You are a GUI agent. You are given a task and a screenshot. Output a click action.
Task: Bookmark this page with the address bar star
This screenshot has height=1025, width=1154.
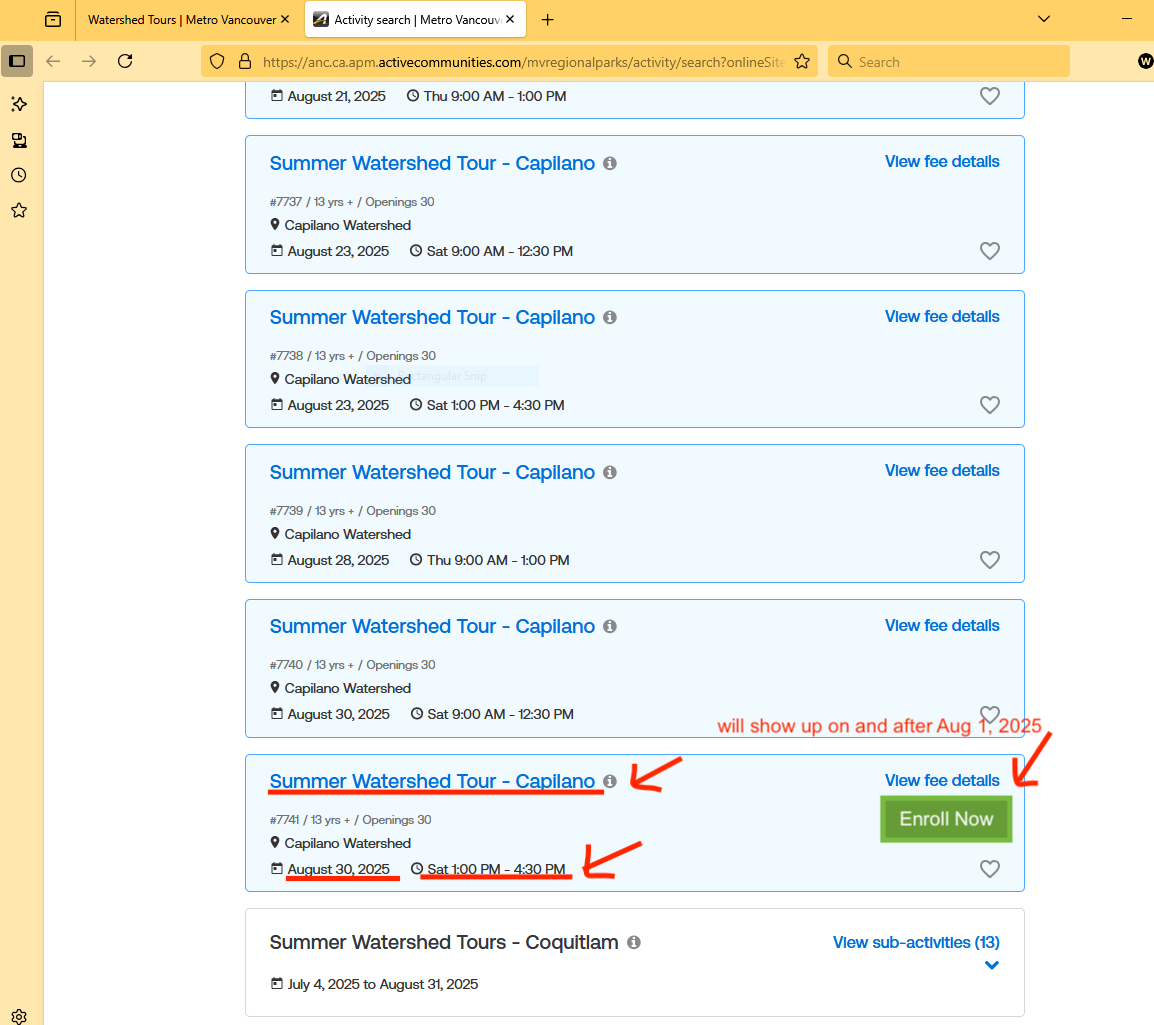coord(801,61)
